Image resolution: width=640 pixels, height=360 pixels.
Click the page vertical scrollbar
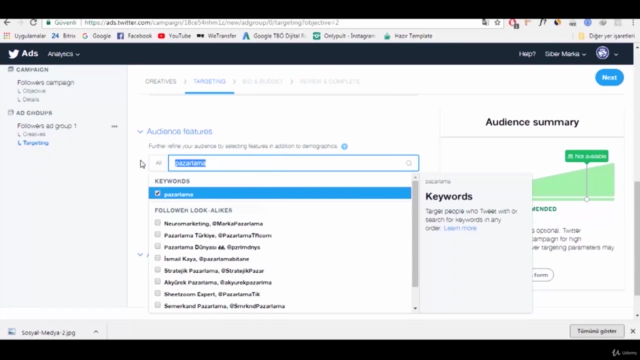coord(637,238)
